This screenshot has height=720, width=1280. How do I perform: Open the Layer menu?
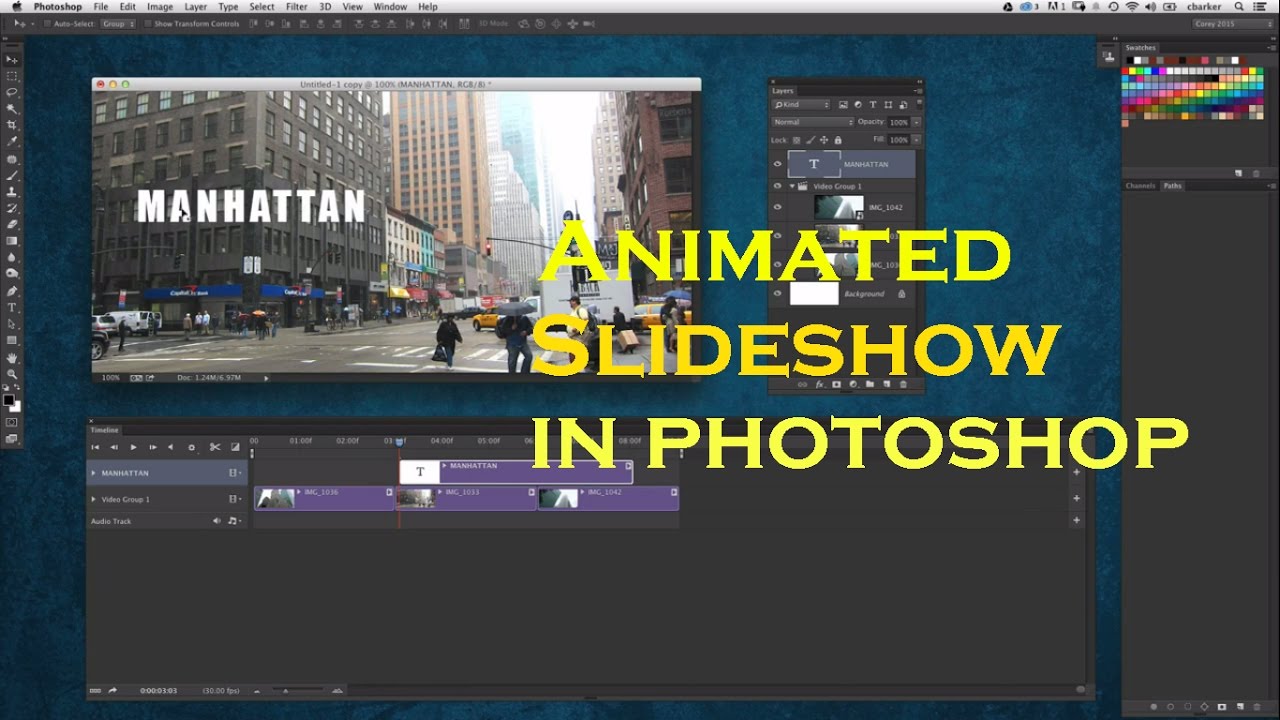[195, 7]
